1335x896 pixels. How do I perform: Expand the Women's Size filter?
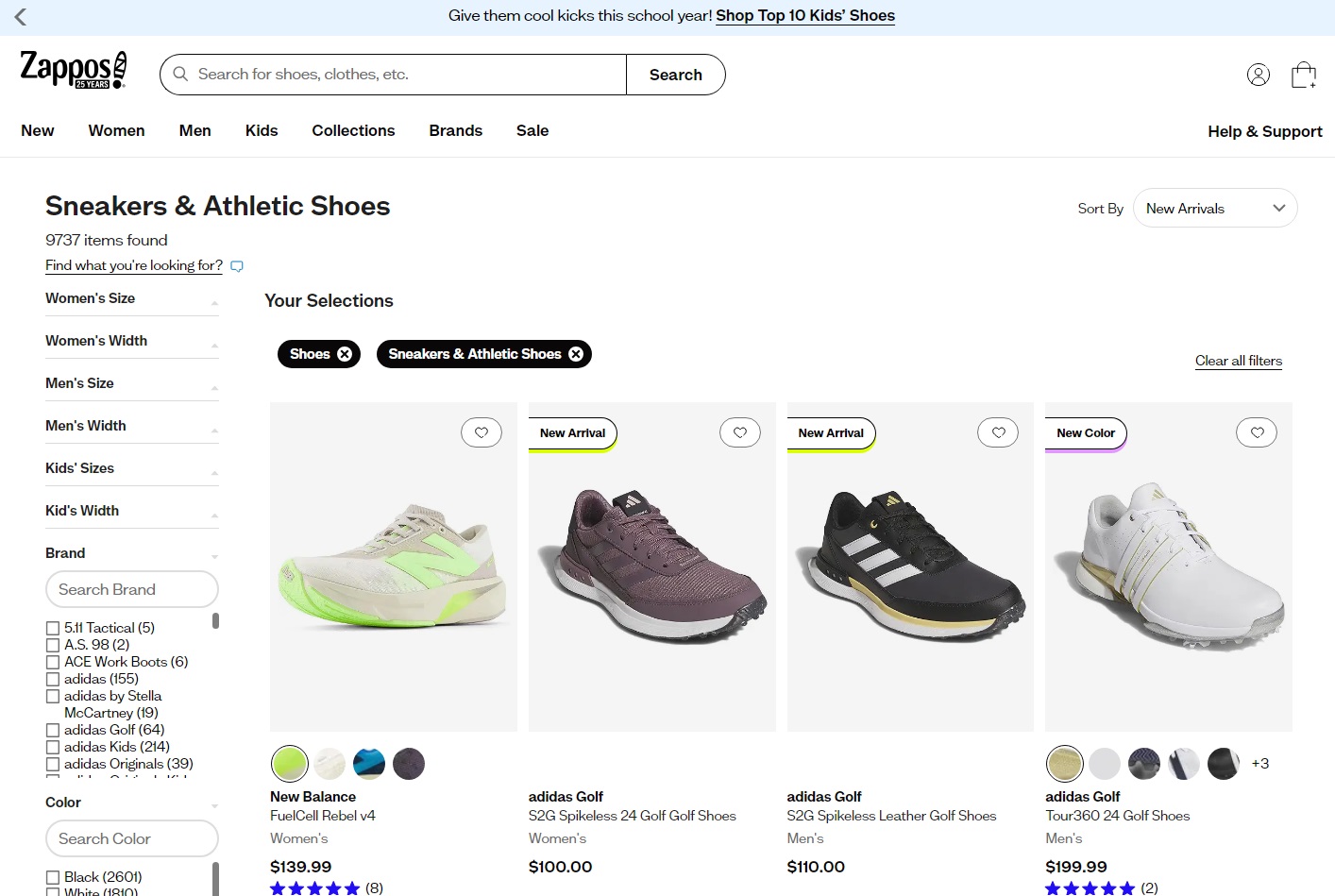(132, 298)
